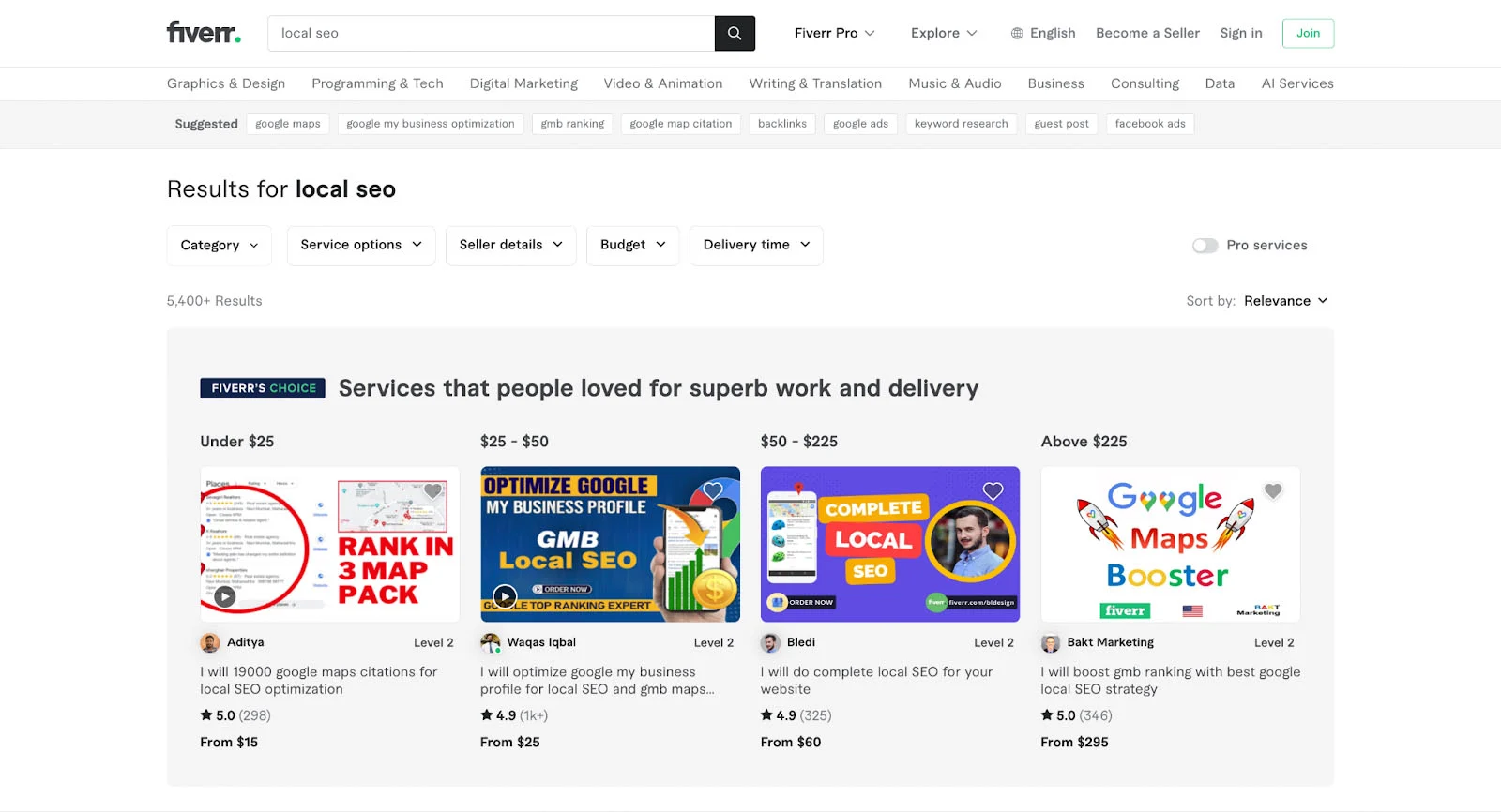
Task: Open '19000 google maps citations' gig title
Action: 319,681
